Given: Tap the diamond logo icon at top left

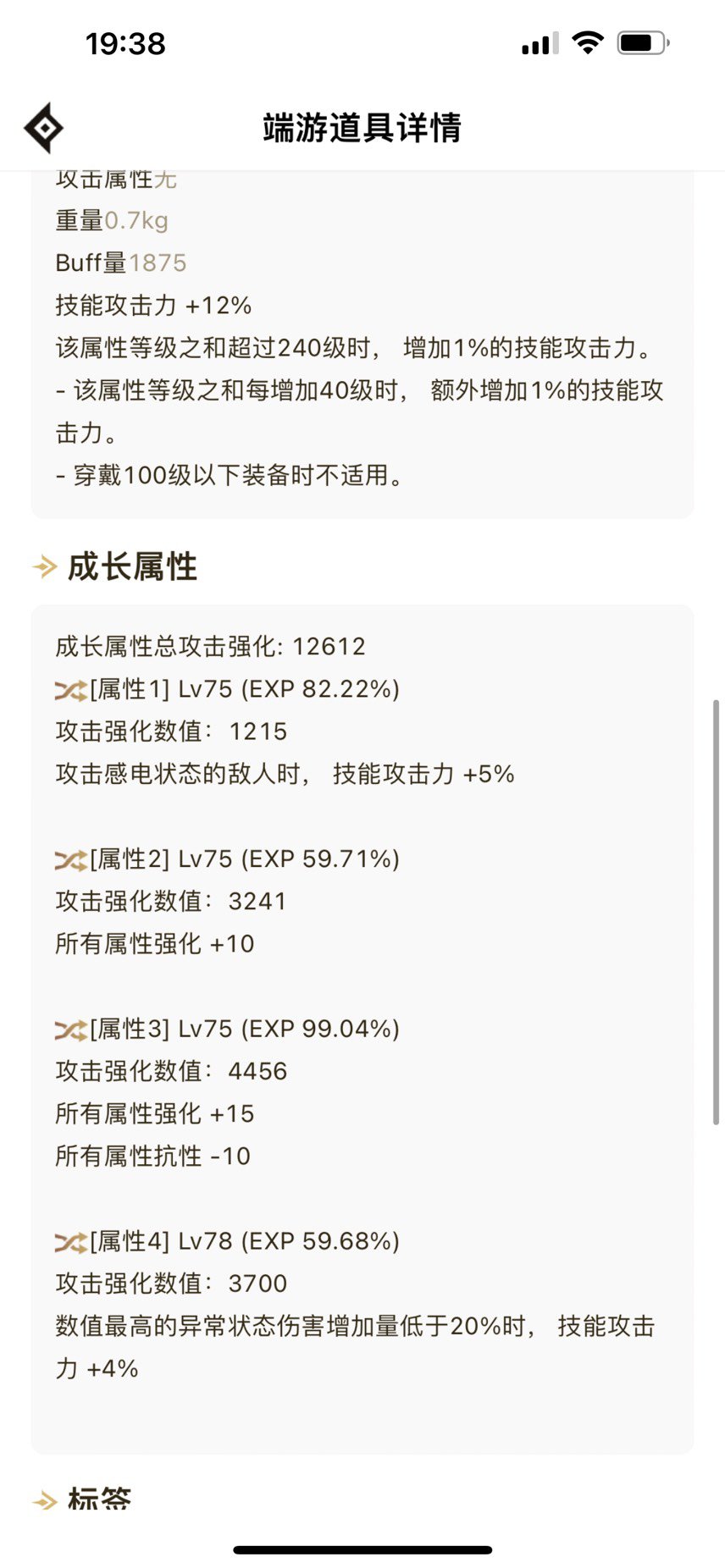Looking at the screenshot, I should point(43,128).
